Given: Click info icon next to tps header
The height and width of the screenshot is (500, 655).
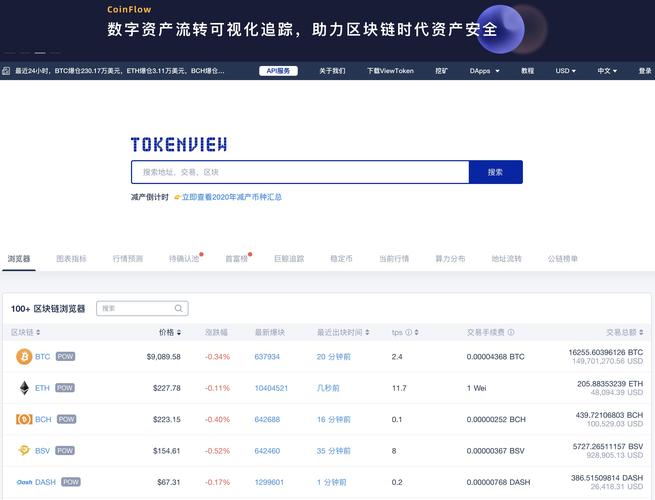Looking at the screenshot, I should pyautogui.click(x=409, y=332).
